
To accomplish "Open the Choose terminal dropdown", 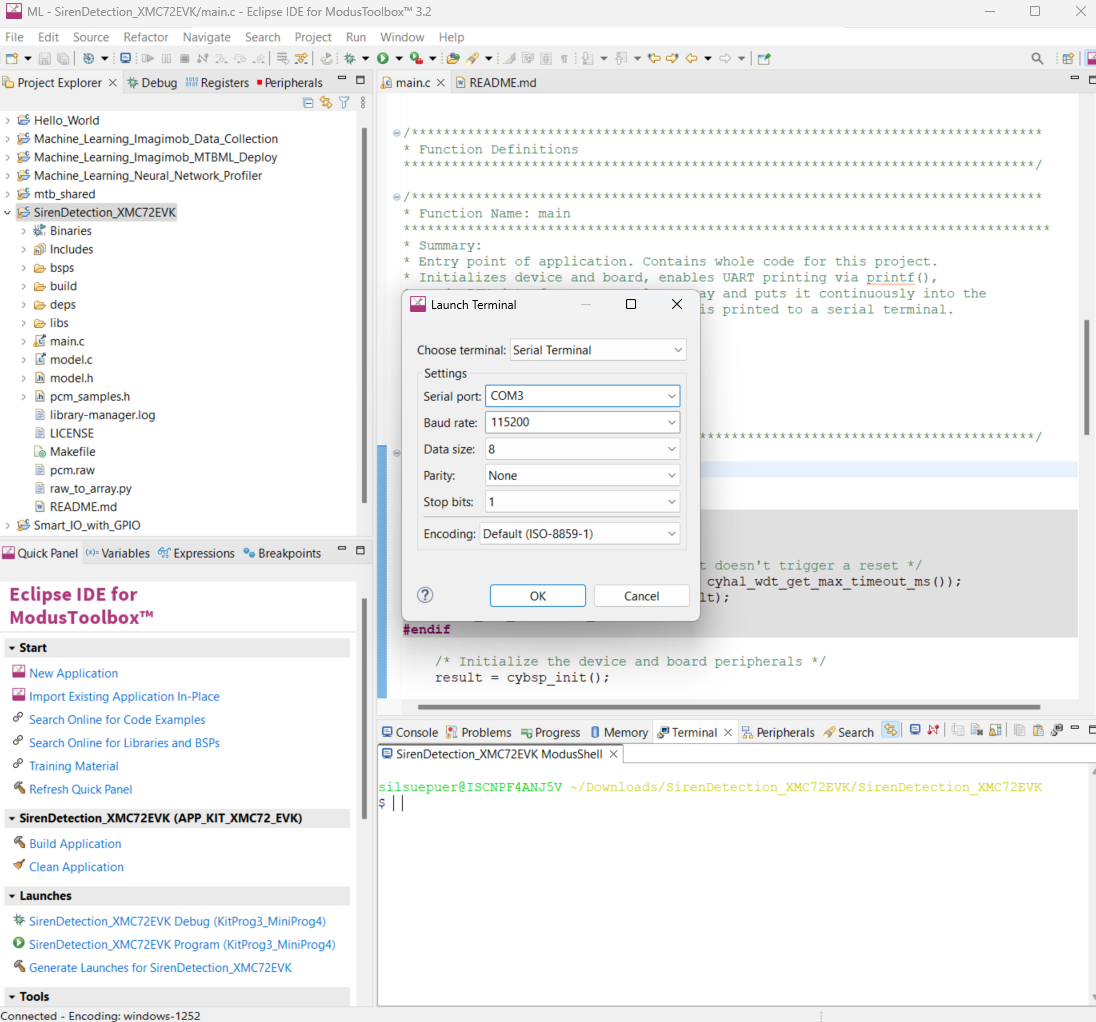I will pos(598,350).
